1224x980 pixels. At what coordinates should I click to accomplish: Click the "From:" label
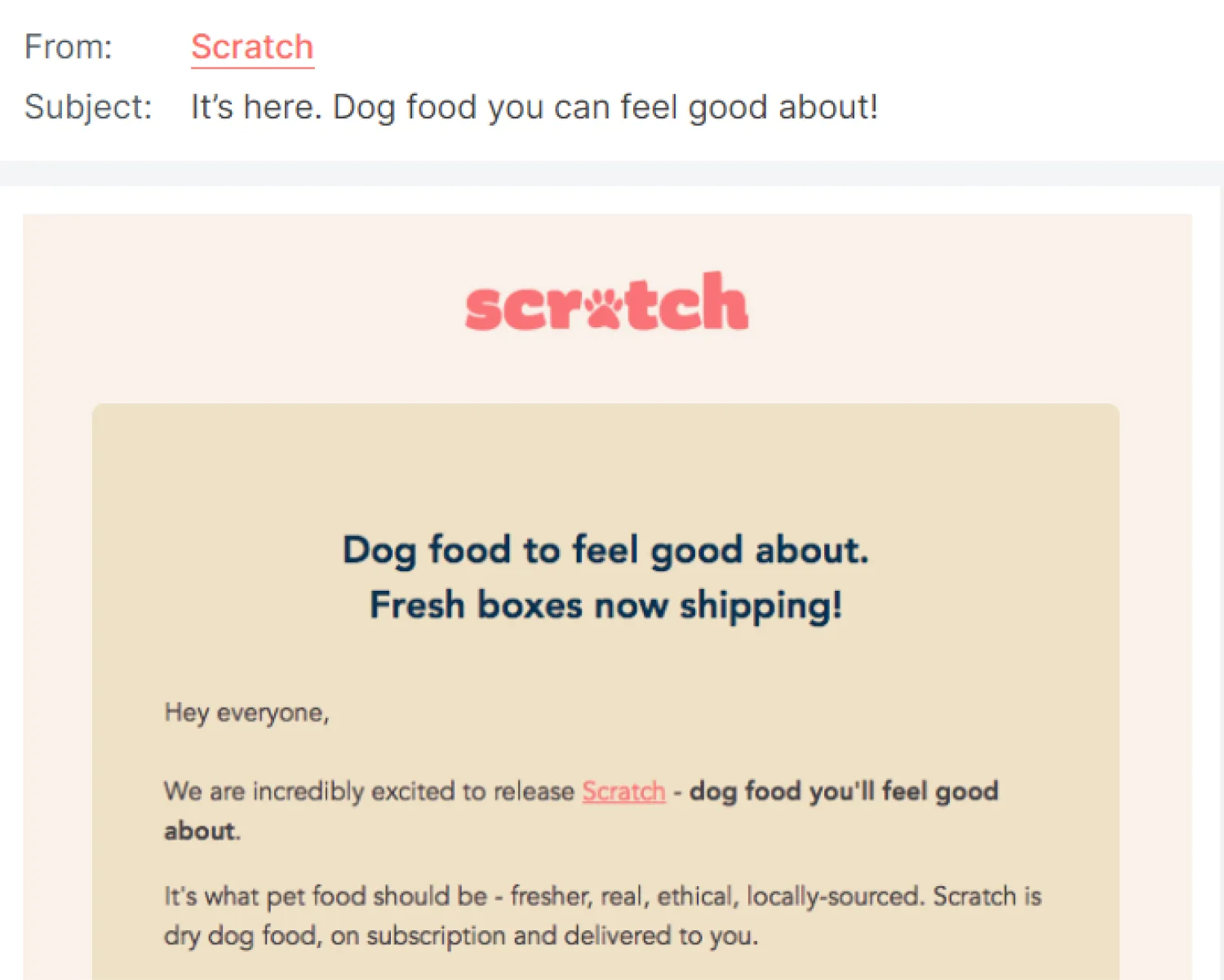tap(69, 47)
